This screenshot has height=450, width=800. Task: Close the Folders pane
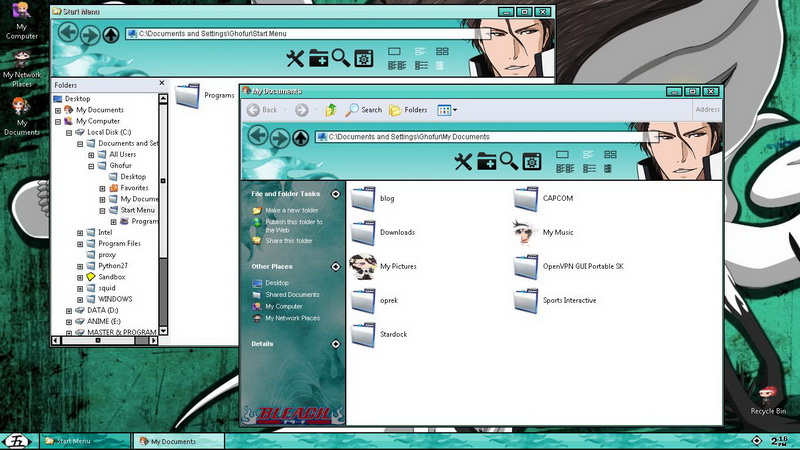click(162, 83)
